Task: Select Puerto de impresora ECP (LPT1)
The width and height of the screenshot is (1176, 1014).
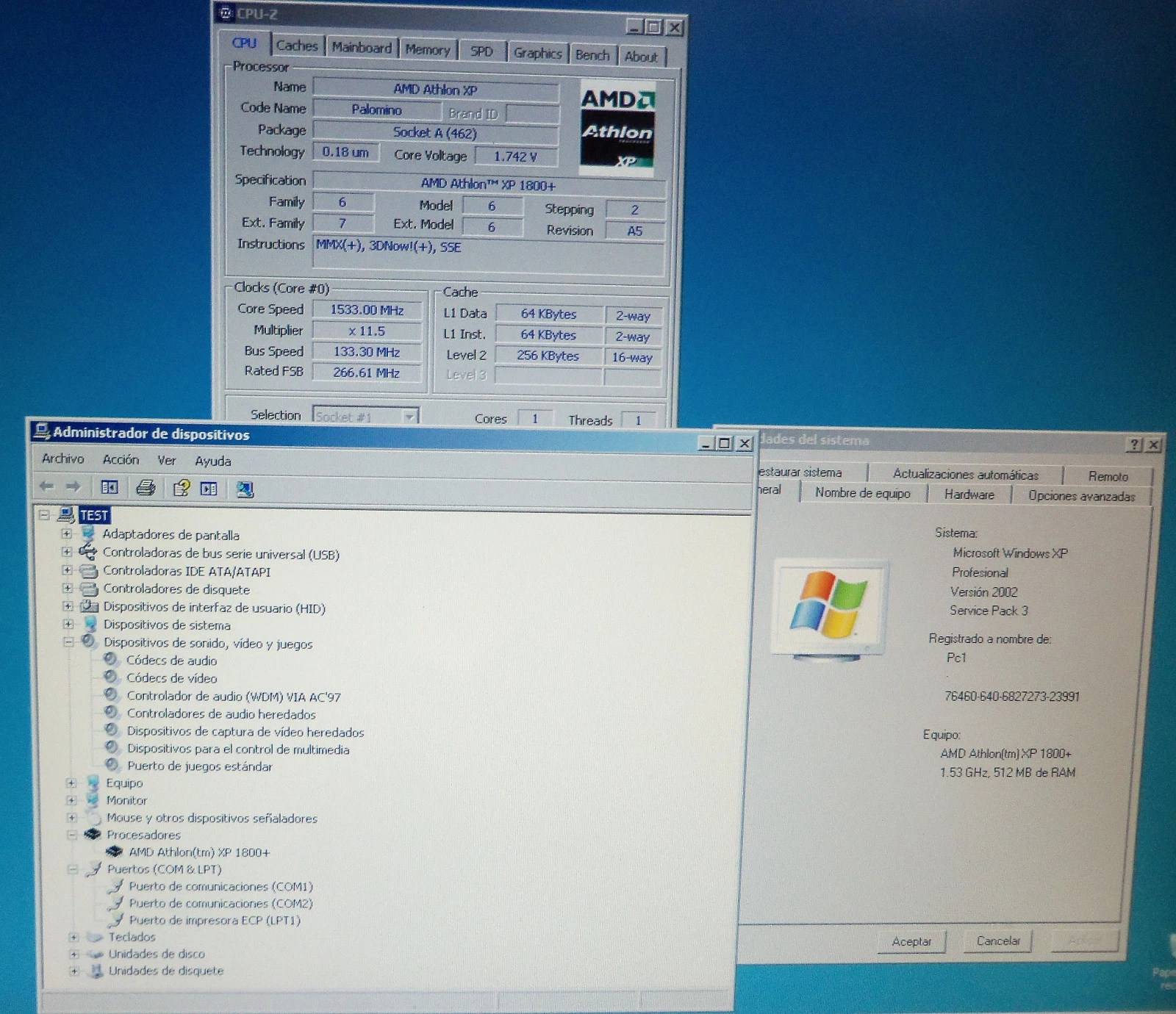Action: 215,920
